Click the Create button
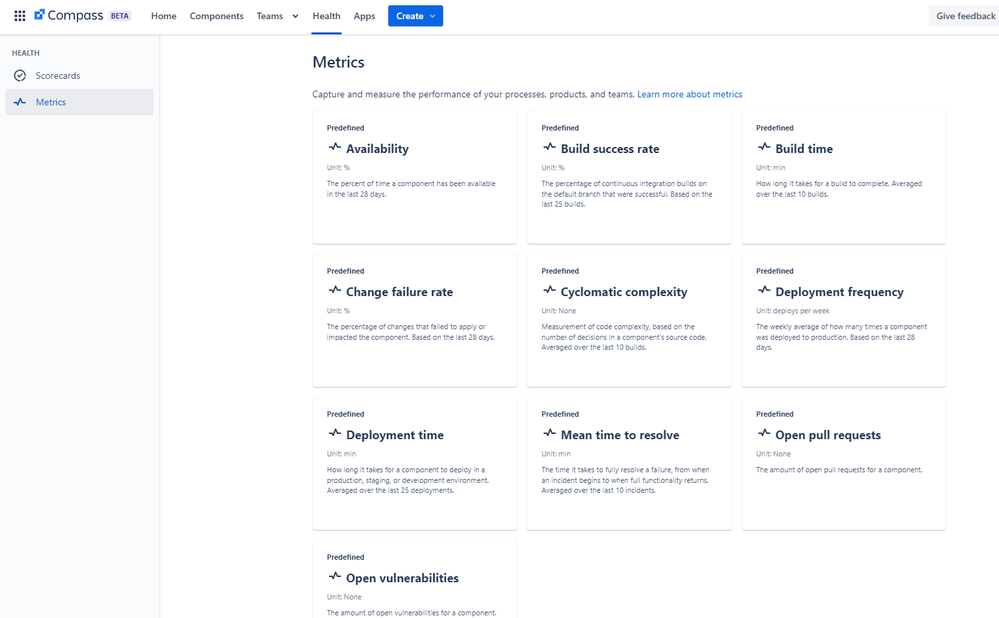This screenshot has height=618, width=999. 415,15
